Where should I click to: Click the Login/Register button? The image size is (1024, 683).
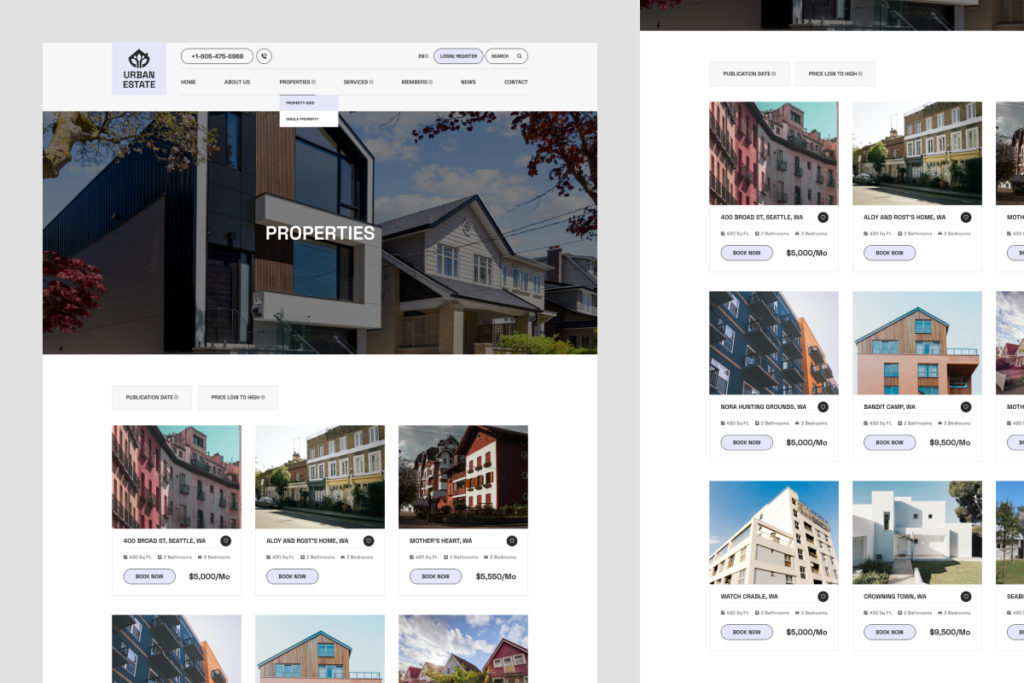[458, 56]
